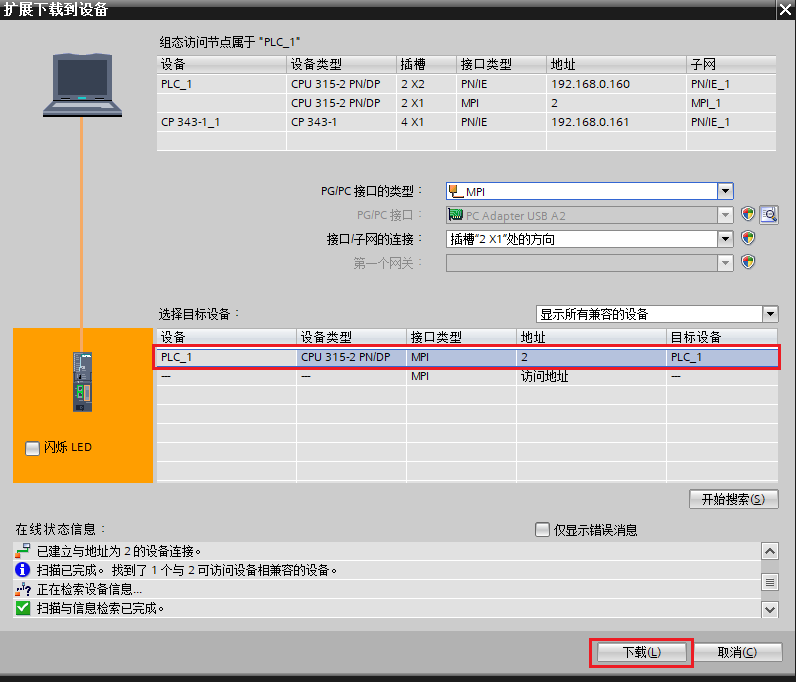Click 已建立与地址为 2 的设备连接 message

point(119,551)
